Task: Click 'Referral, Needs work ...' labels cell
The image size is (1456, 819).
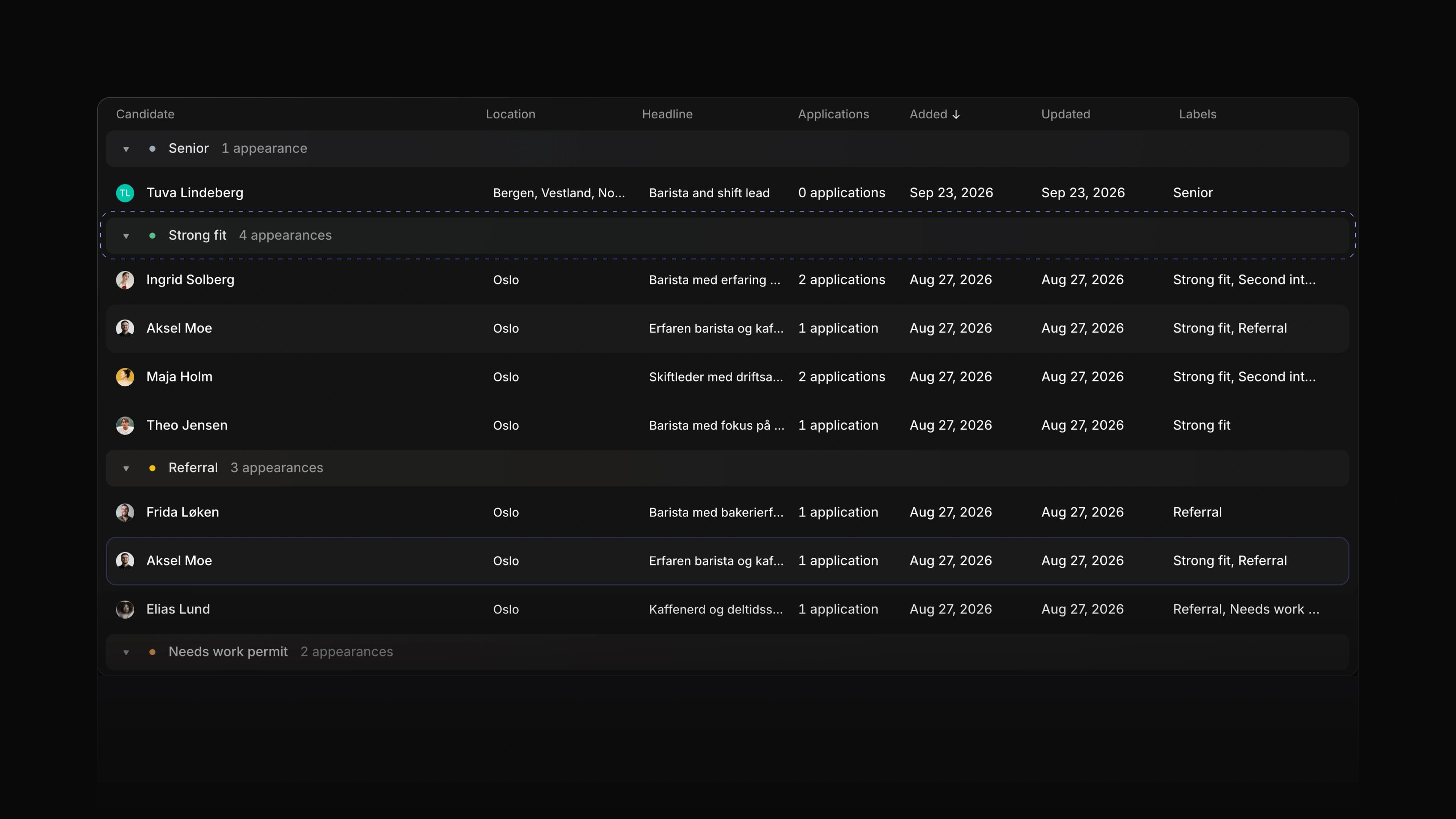Action: (1246, 609)
